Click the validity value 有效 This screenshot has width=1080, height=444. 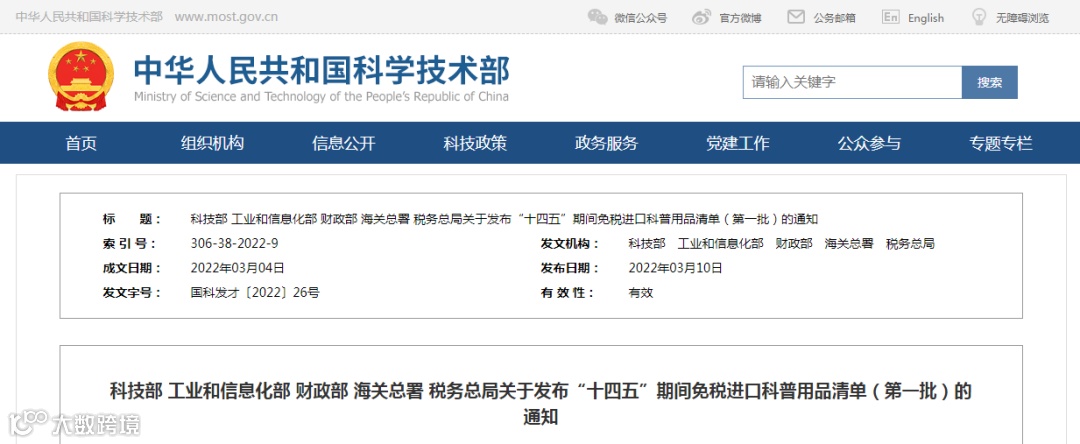click(641, 293)
